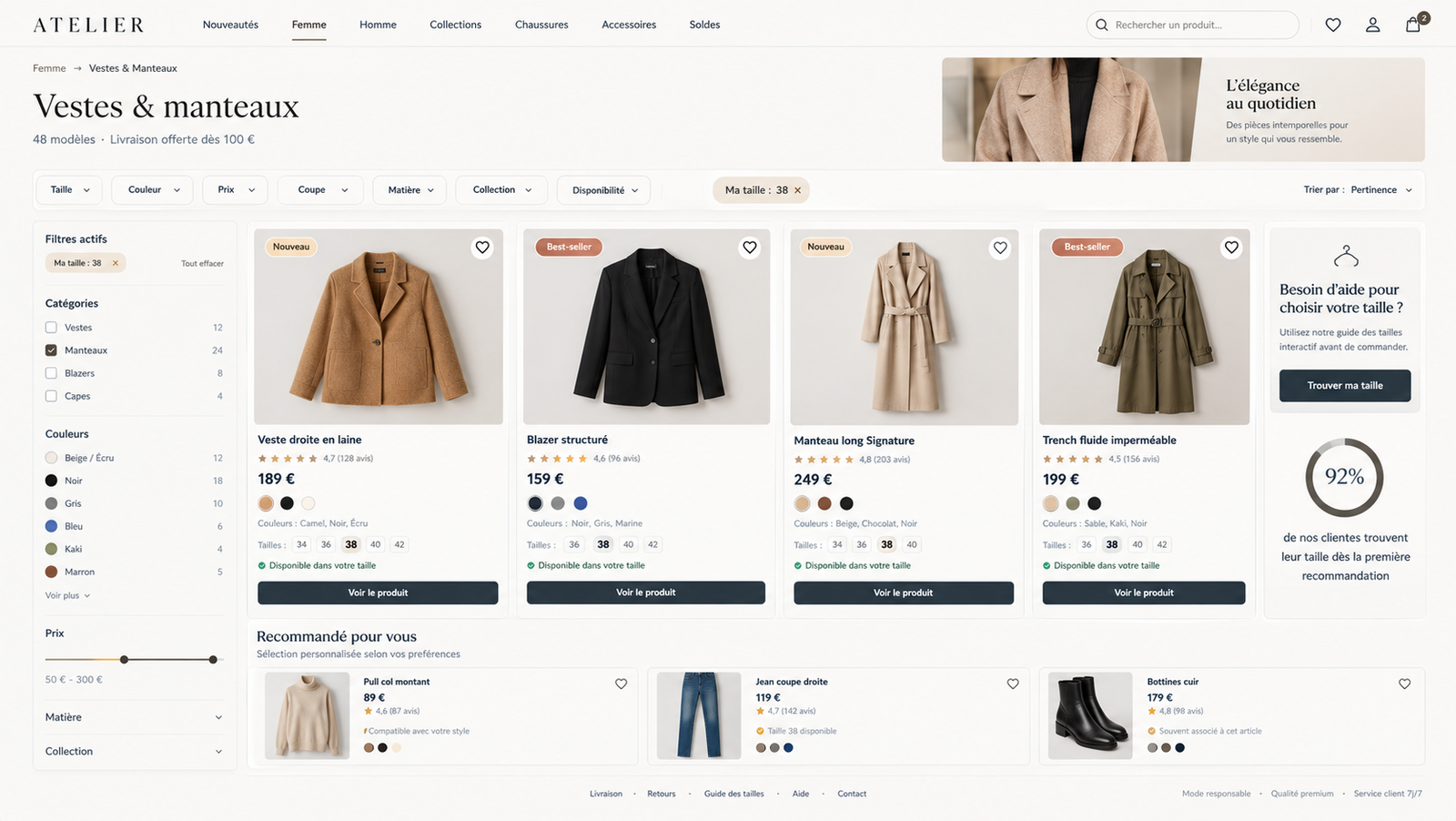Uncheck the Manteaux category checkbox

[51, 350]
